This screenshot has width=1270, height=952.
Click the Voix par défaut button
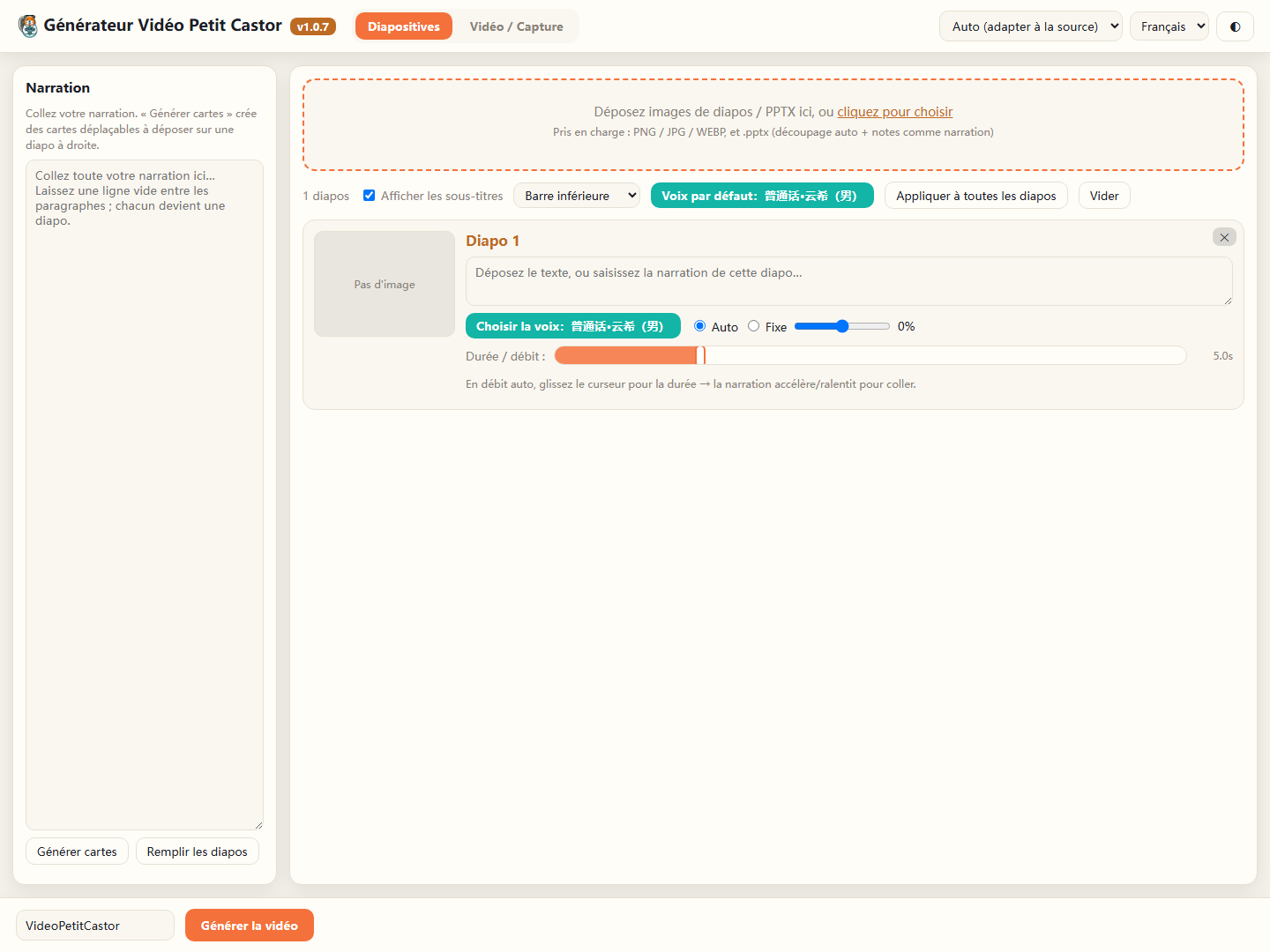pos(762,196)
